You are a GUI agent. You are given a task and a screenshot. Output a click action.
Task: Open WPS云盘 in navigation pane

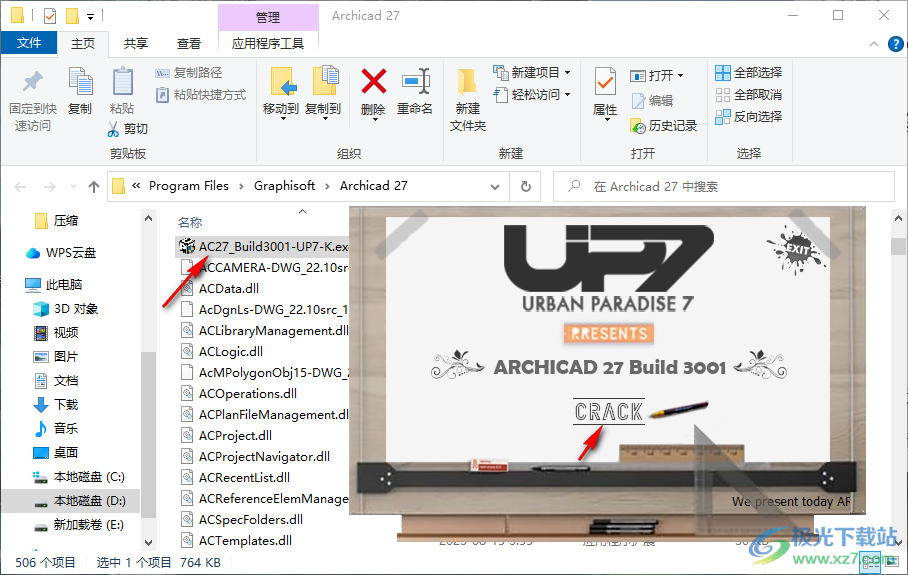click(x=61, y=252)
